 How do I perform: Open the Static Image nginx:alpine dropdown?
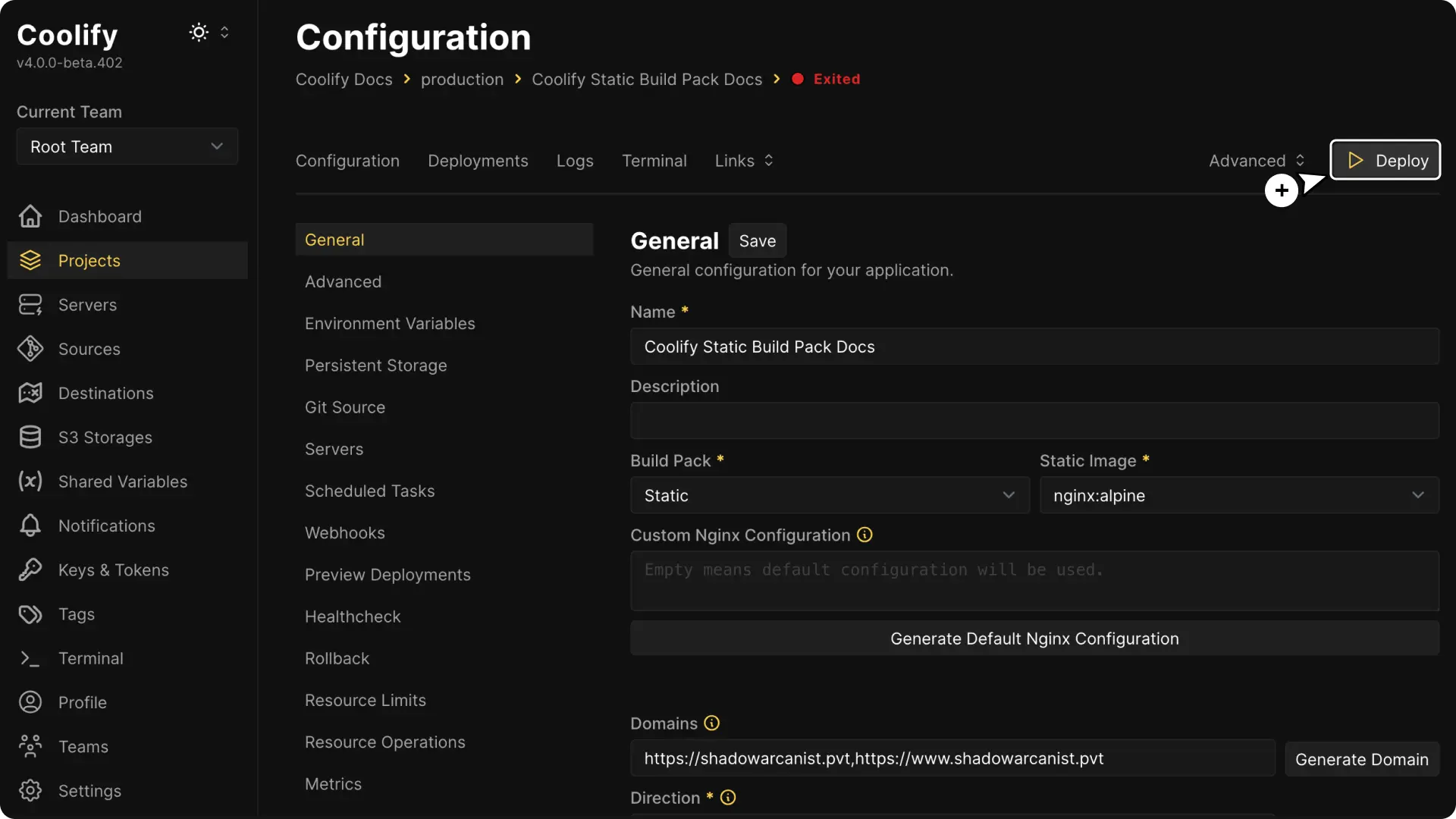point(1238,495)
